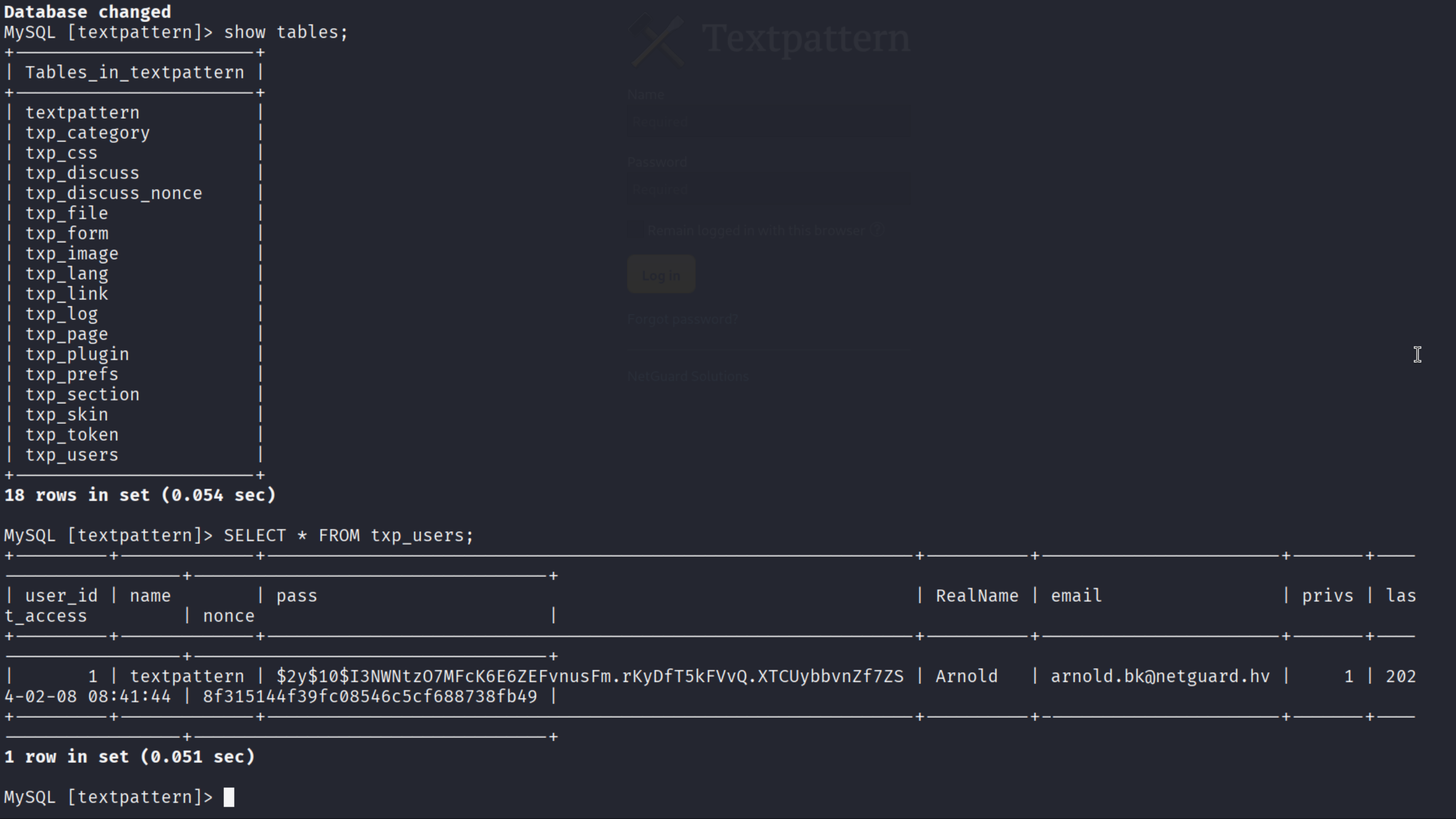The image size is (1456, 819).
Task: Click the final MySQL prompt cursor block
Action: click(x=229, y=797)
